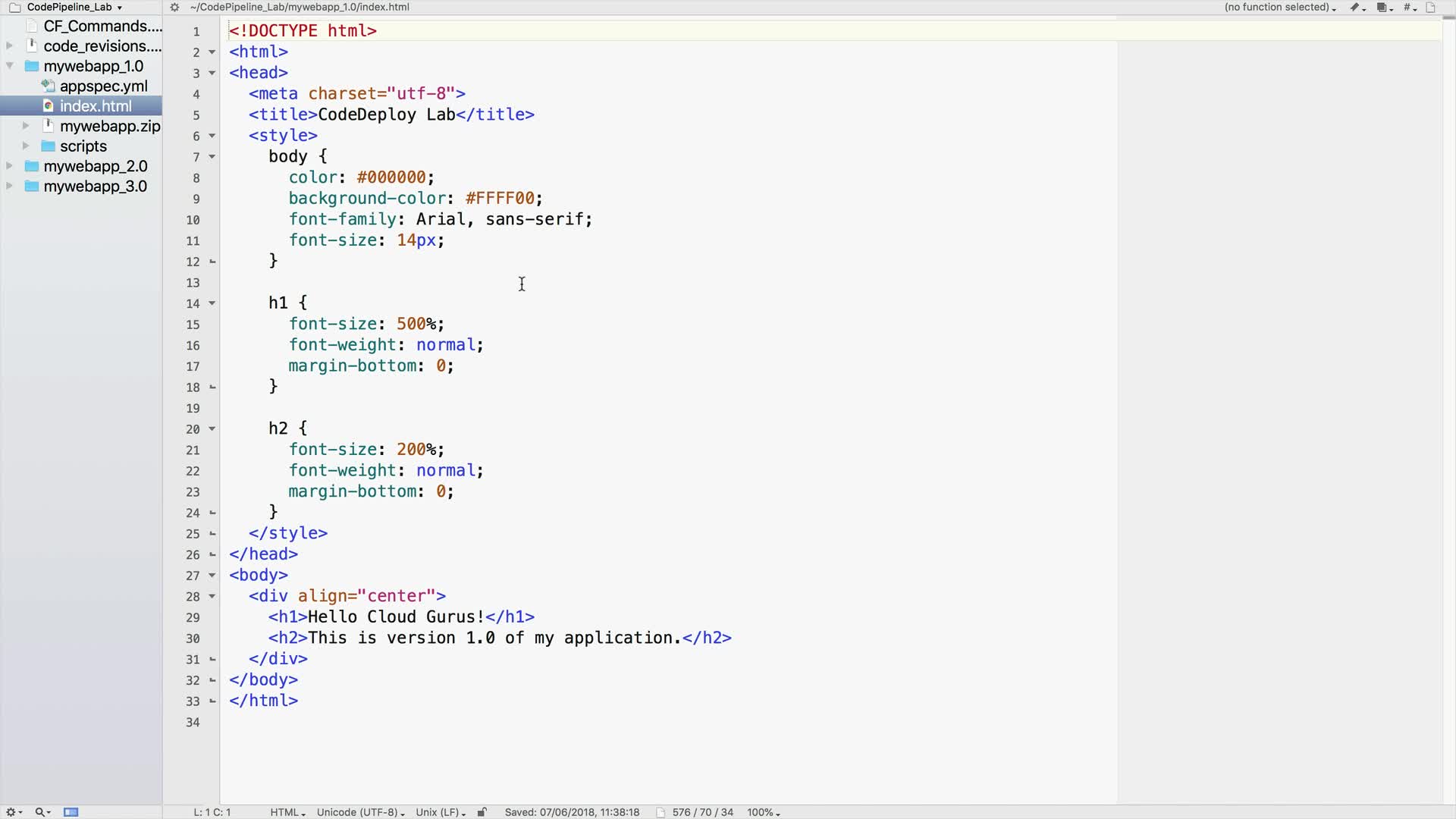Collapse the mywebapp_1.0 folder
Viewport: 1456px width, 819px height.
tap(10, 66)
